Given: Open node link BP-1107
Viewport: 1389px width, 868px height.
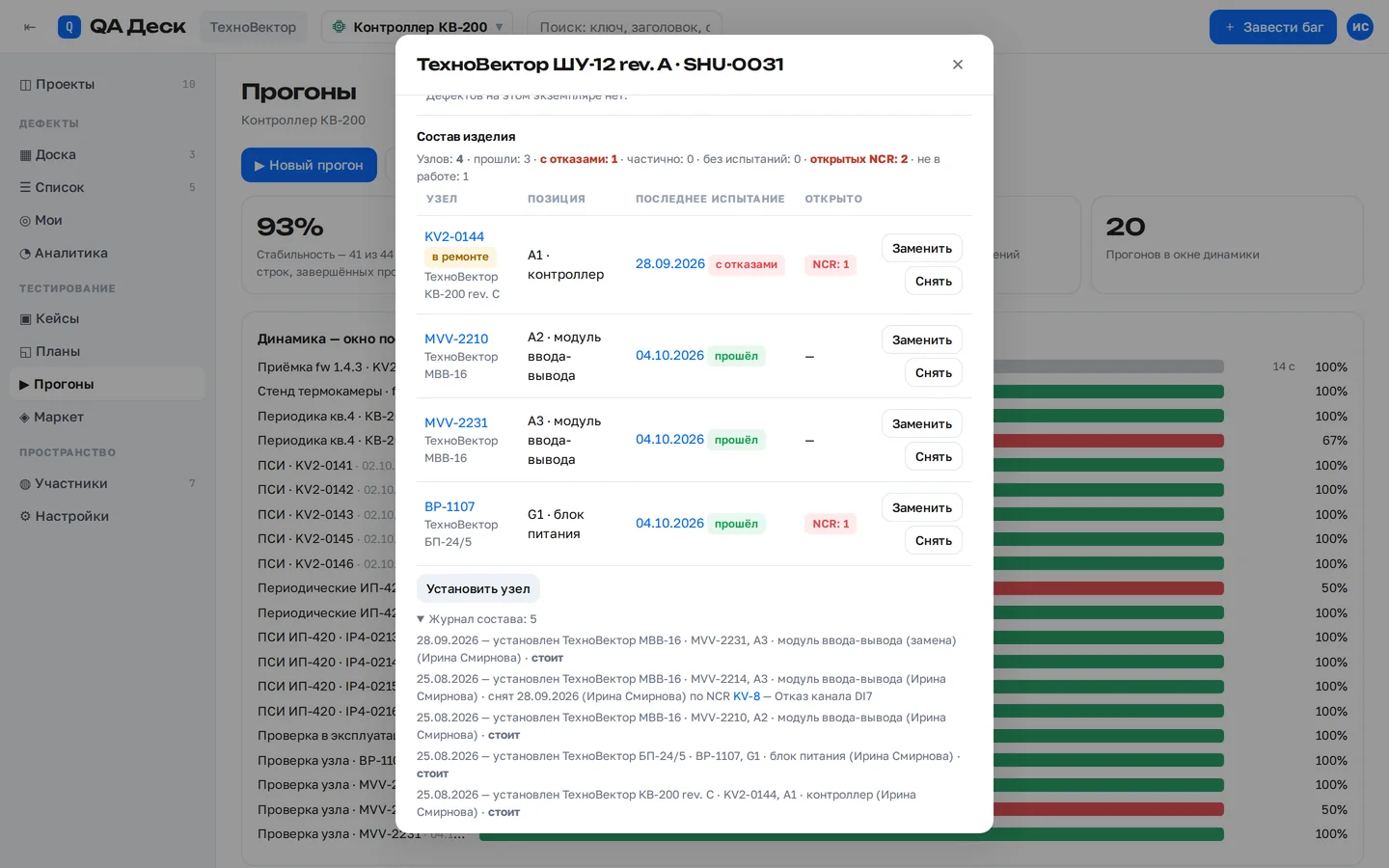Looking at the screenshot, I should (x=449, y=506).
